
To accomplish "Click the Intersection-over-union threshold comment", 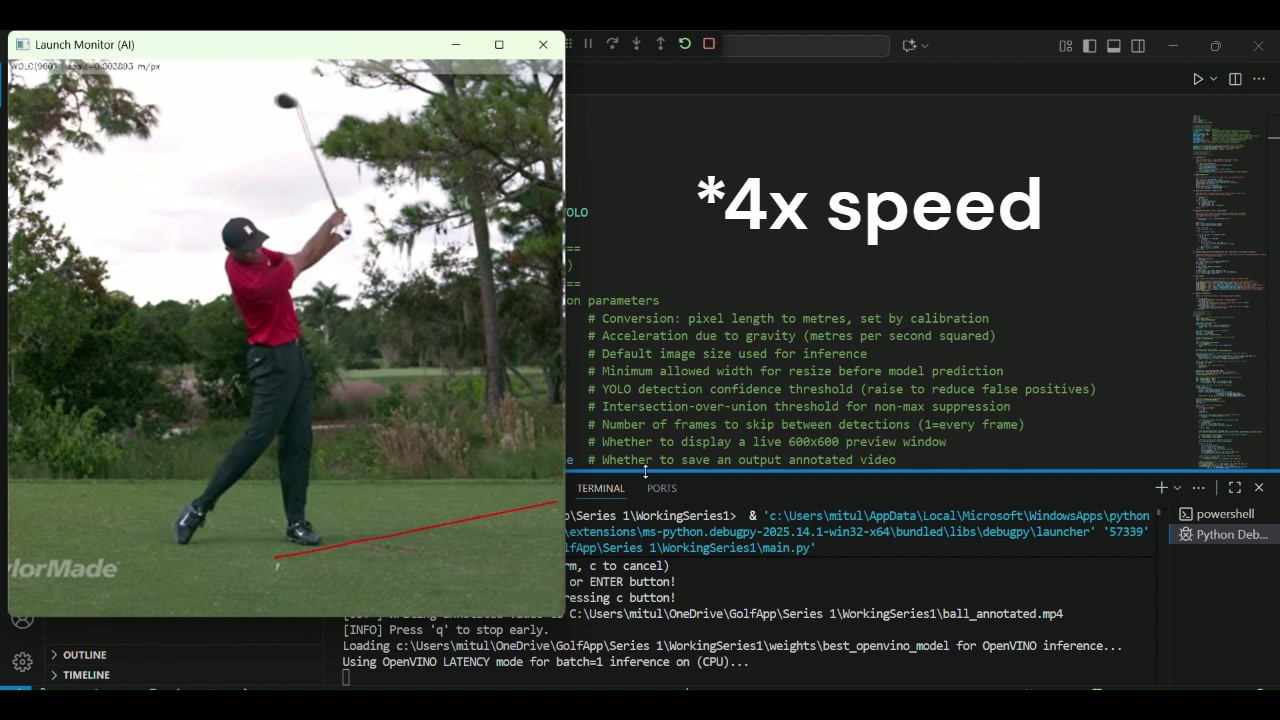I will pos(799,407).
